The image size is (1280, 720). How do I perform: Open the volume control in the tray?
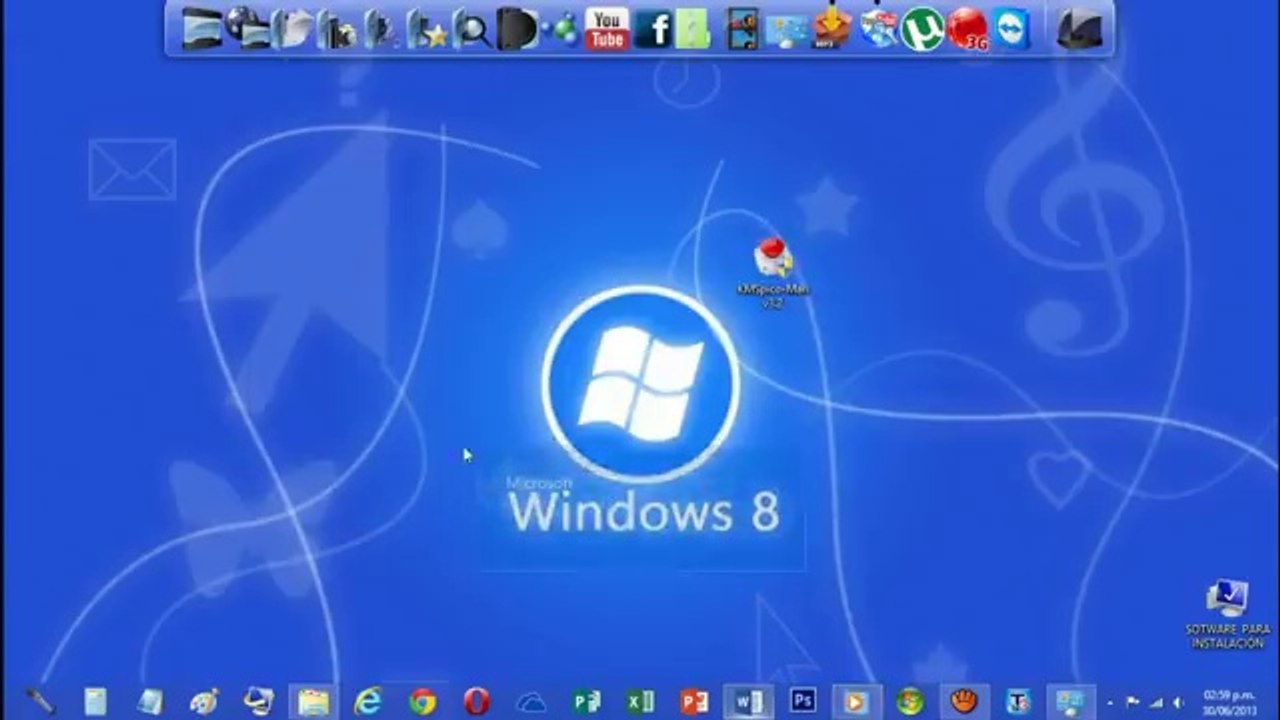coord(1177,703)
